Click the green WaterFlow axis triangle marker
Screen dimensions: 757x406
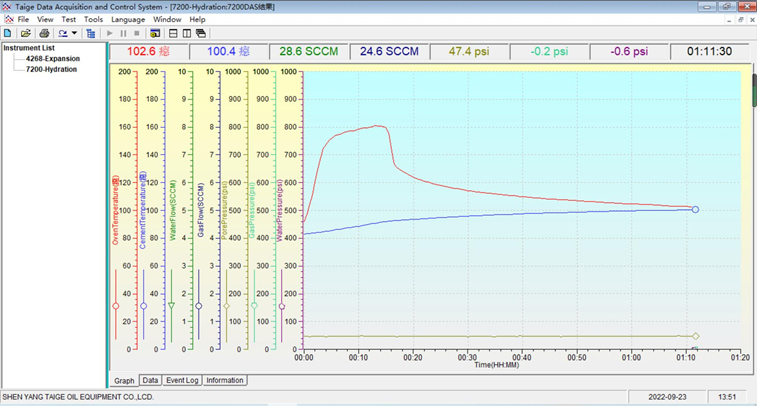point(171,306)
